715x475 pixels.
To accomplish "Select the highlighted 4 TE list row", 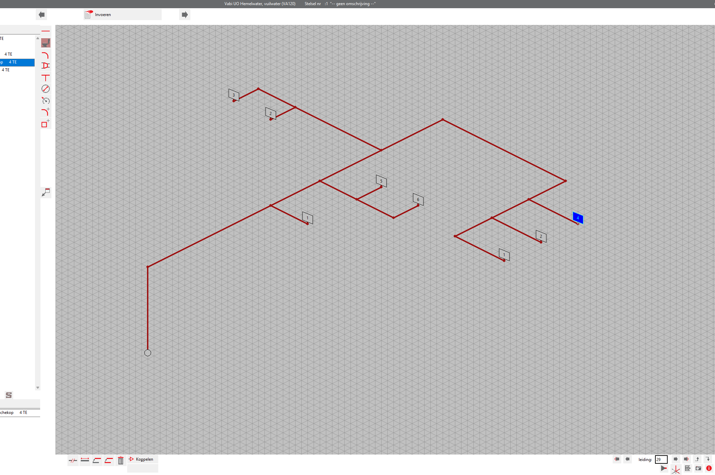I will 17,62.
